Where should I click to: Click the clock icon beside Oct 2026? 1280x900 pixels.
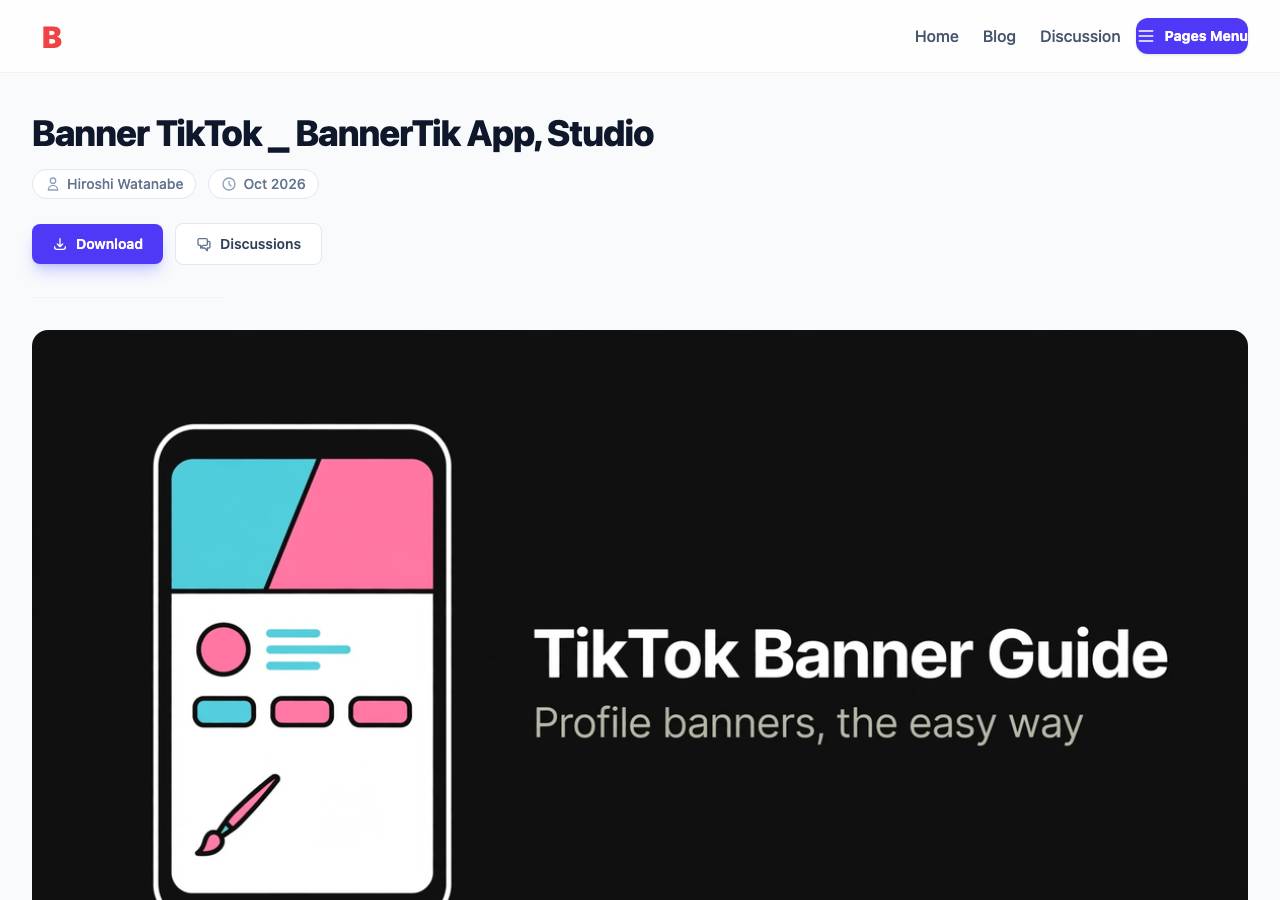(x=229, y=184)
